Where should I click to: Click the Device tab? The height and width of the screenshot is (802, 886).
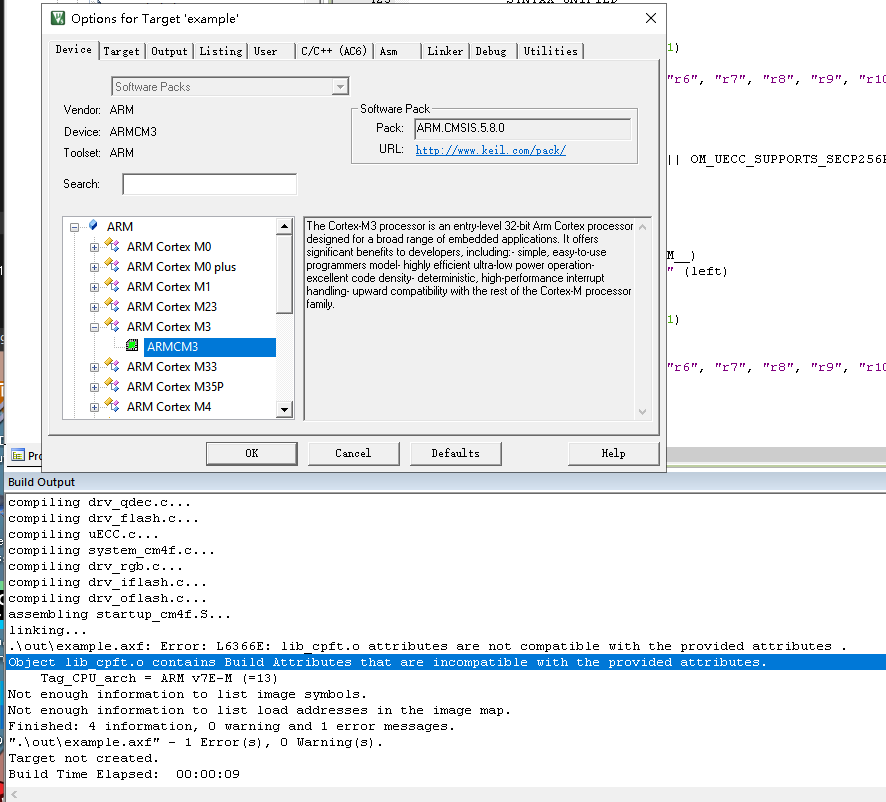point(74,49)
